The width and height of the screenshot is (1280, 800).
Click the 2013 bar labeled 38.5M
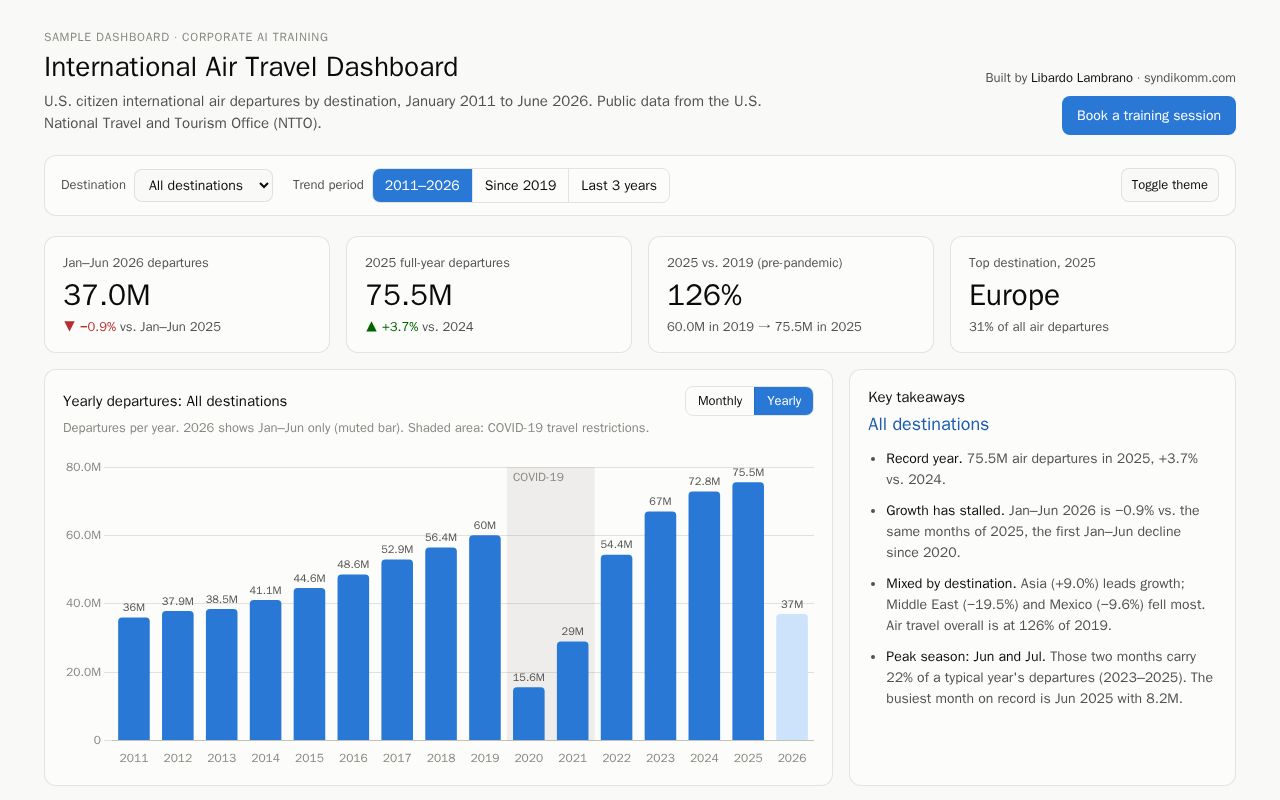coord(222,675)
